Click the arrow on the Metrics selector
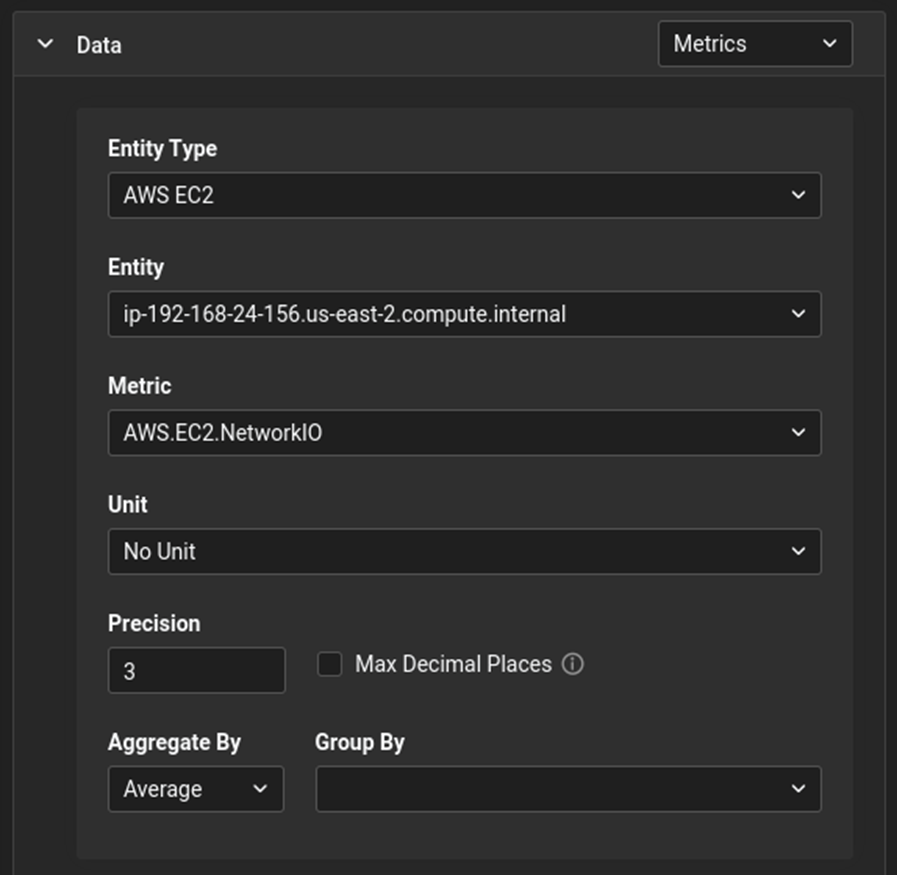897x875 pixels. (829, 44)
